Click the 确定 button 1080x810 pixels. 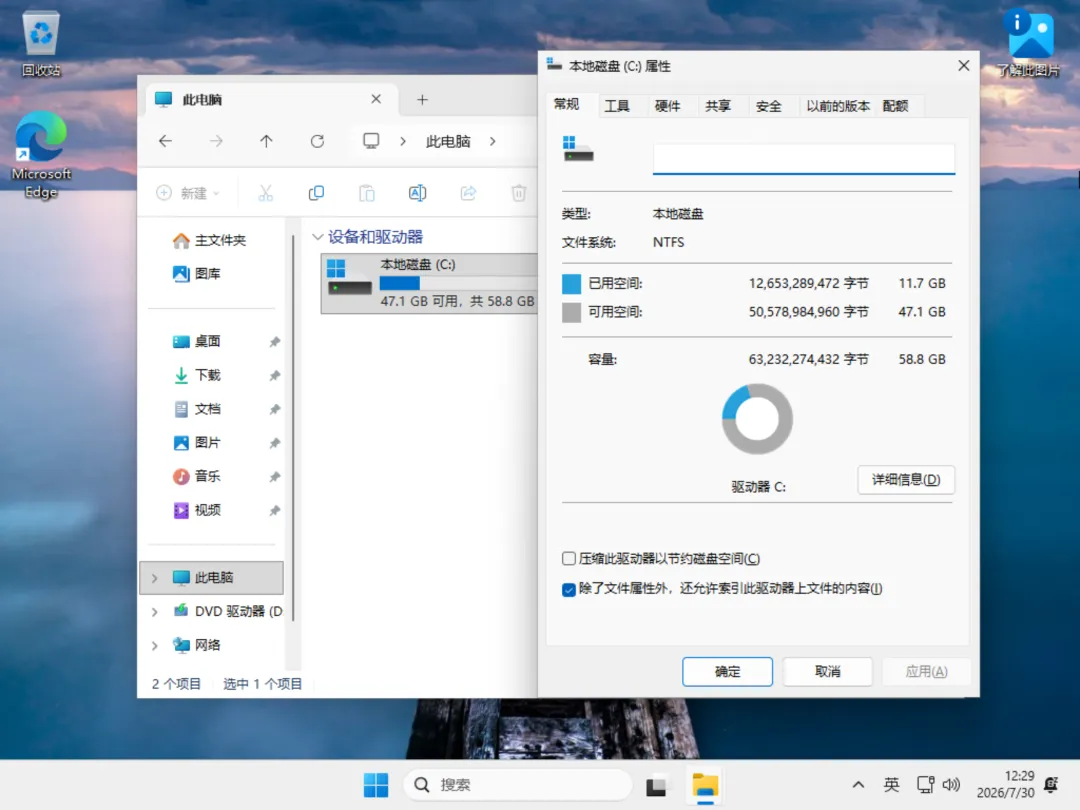click(x=727, y=672)
